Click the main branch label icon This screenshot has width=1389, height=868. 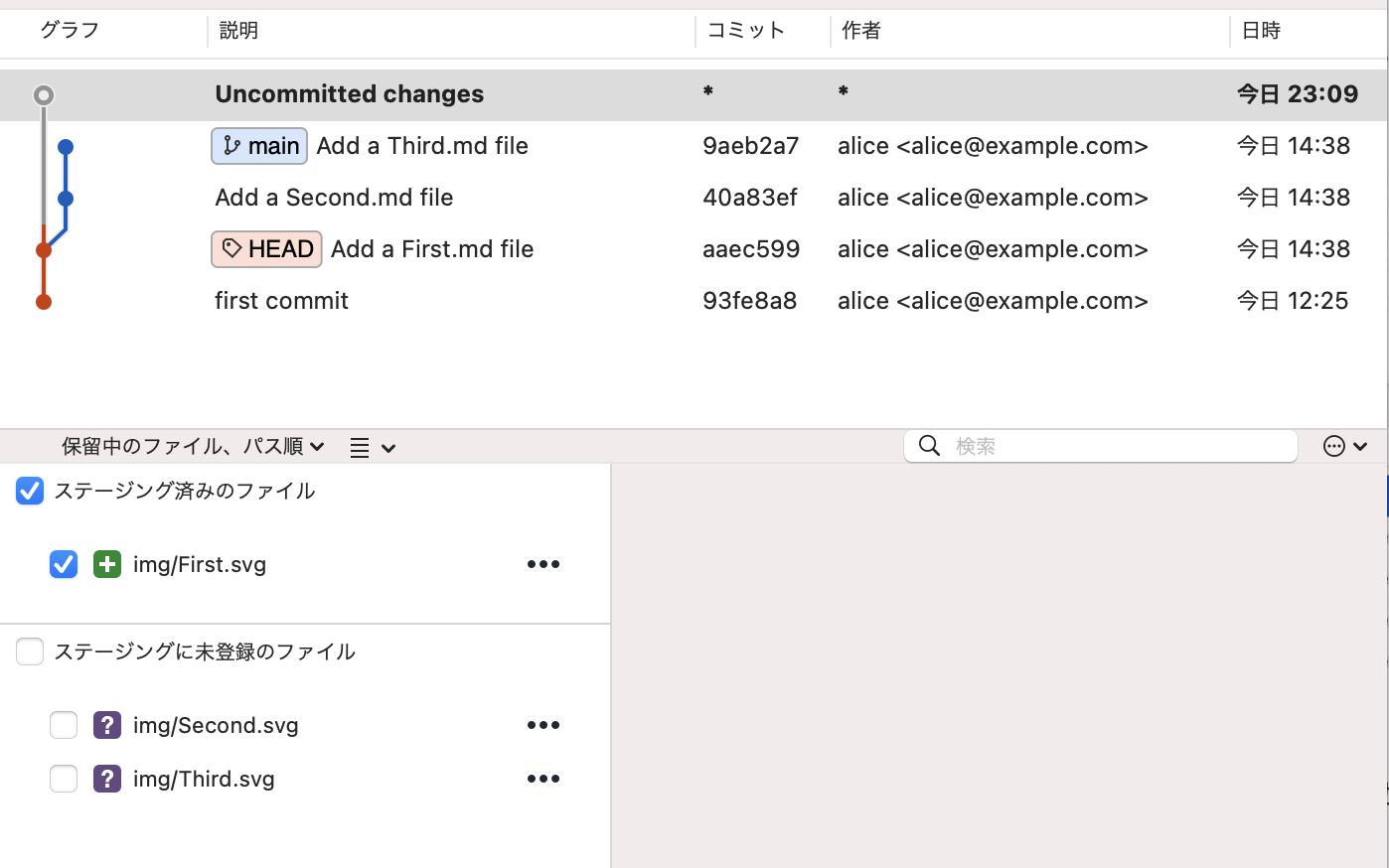tap(232, 146)
